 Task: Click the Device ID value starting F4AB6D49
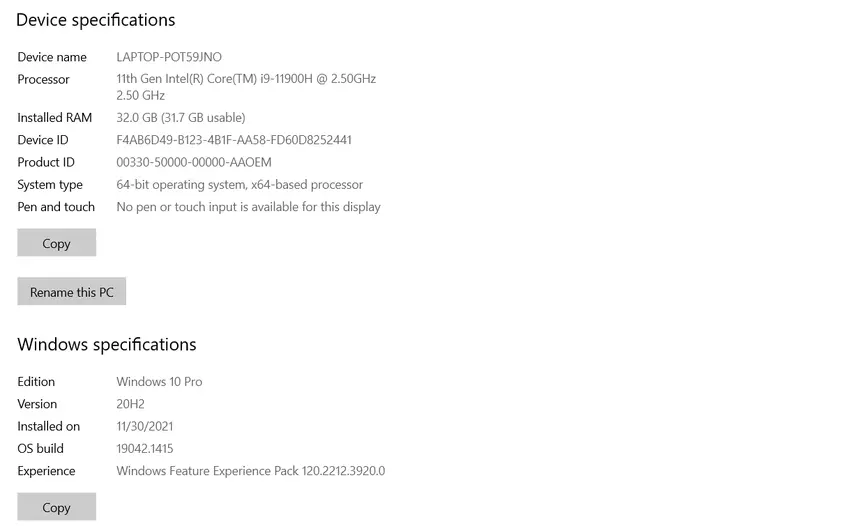click(234, 140)
